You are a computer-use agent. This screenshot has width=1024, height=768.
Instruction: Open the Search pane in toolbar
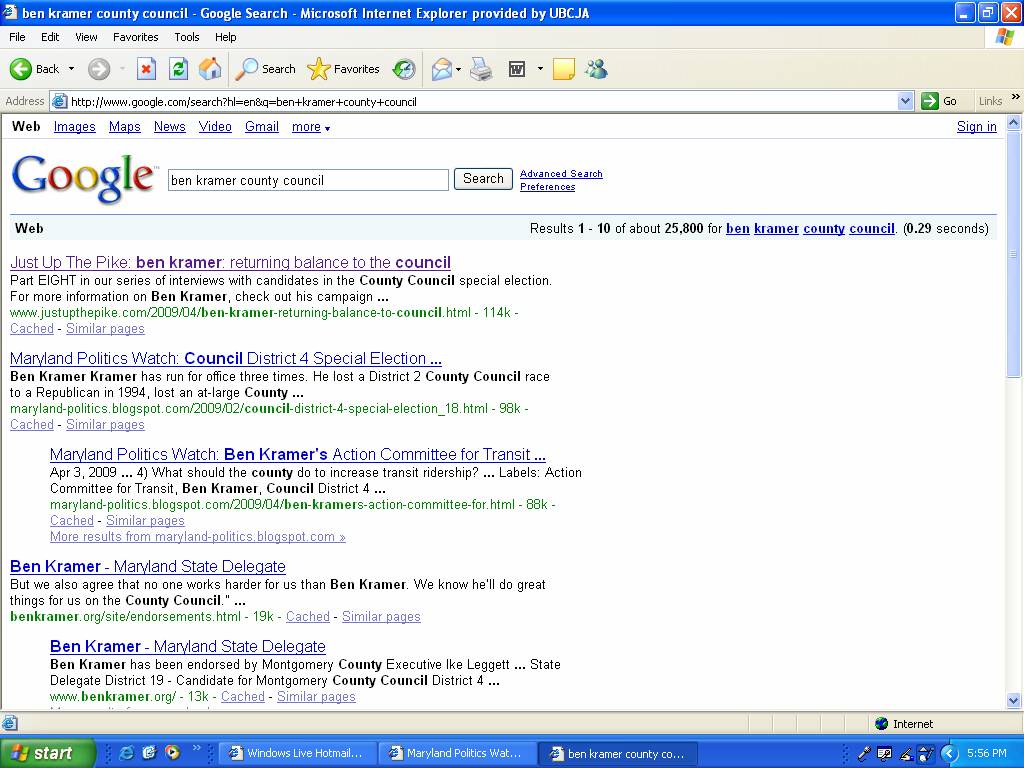coord(265,69)
